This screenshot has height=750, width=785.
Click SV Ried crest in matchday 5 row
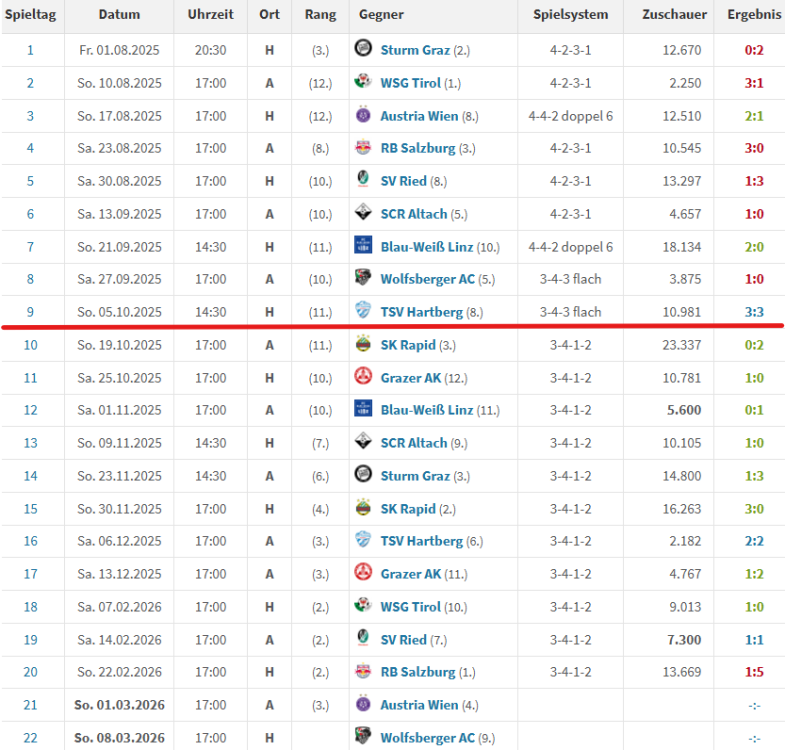point(364,181)
